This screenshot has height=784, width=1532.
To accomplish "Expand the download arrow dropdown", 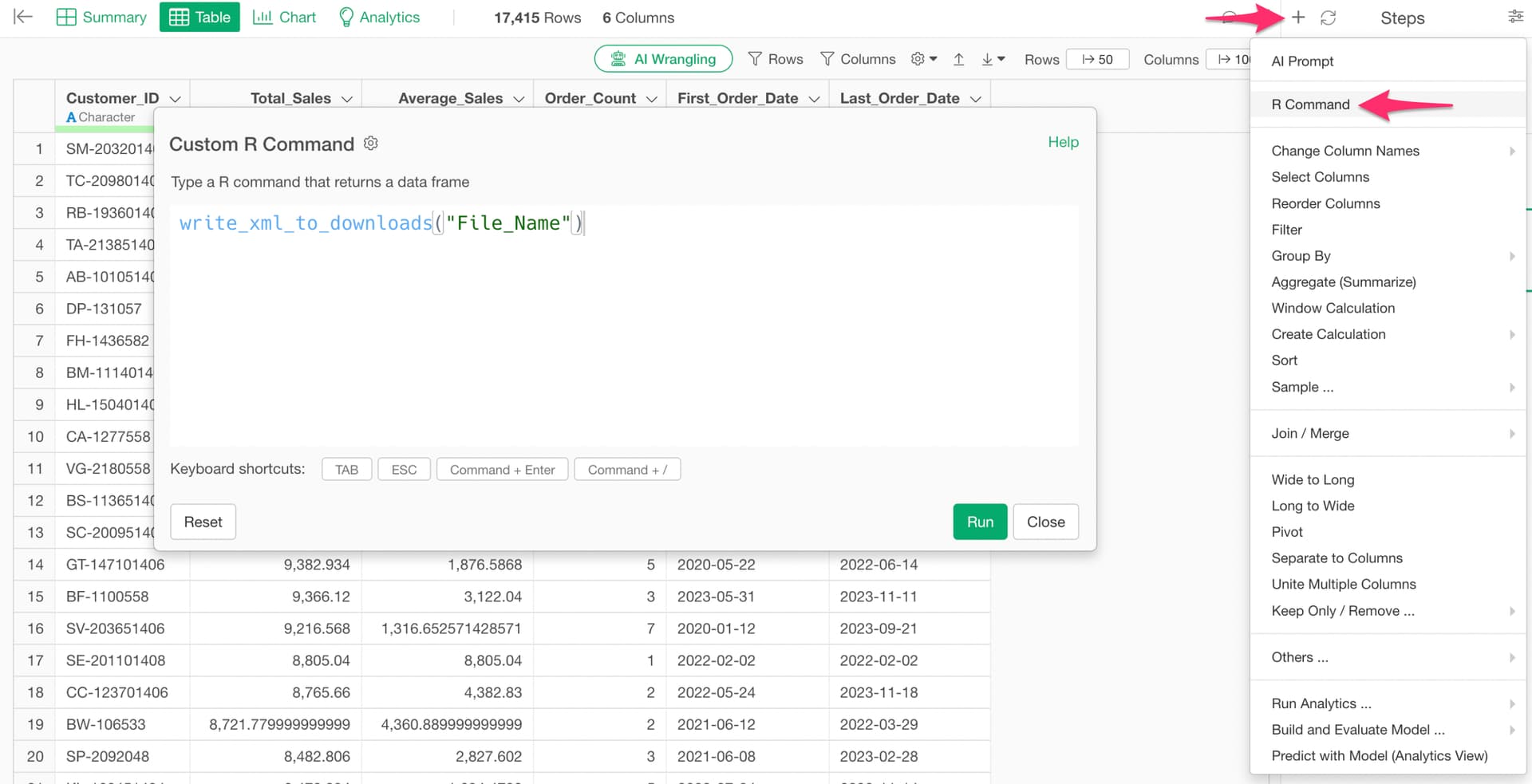I will tap(993, 59).
